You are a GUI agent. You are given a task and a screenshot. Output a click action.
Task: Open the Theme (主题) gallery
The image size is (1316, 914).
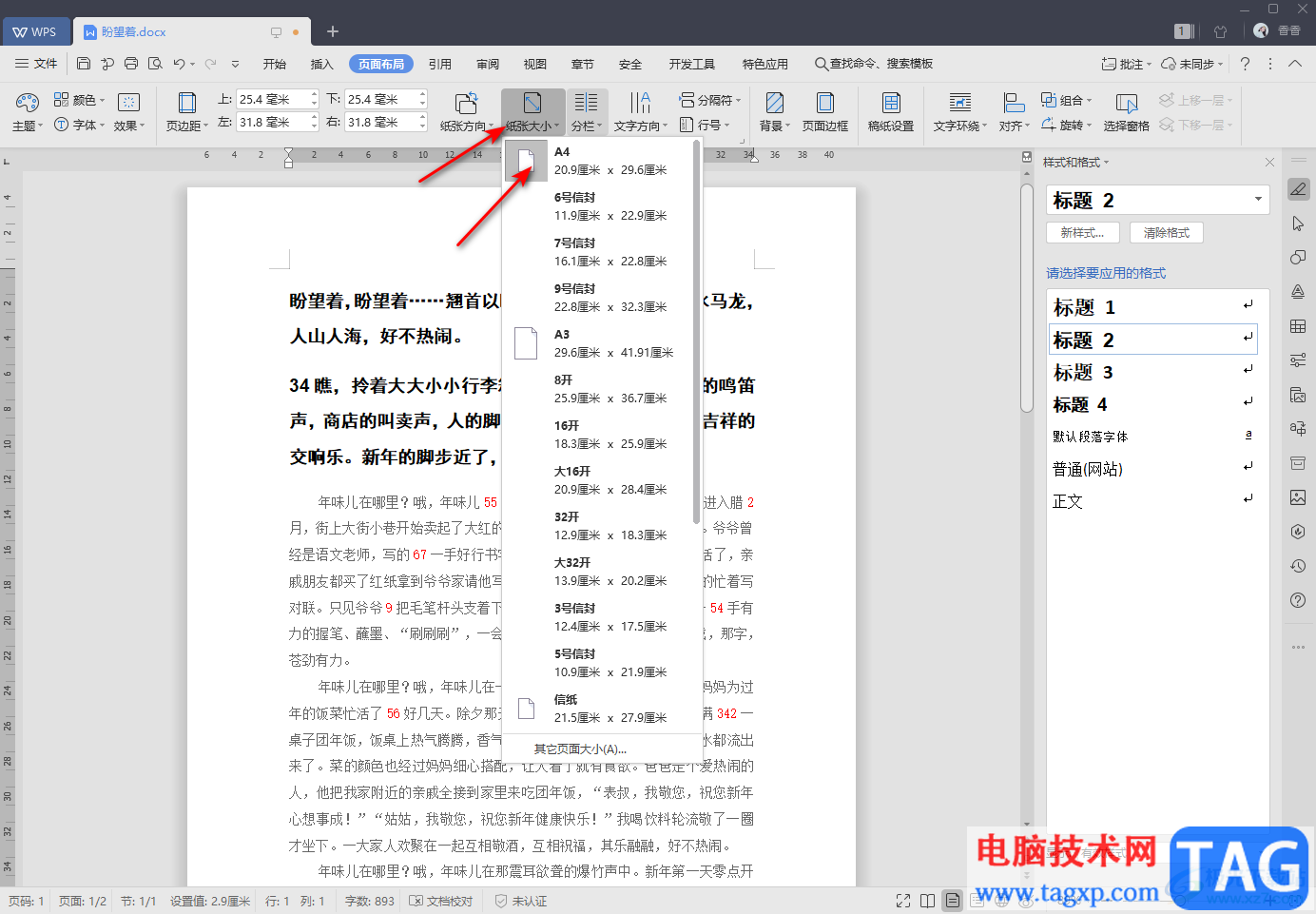pyautogui.click(x=27, y=111)
